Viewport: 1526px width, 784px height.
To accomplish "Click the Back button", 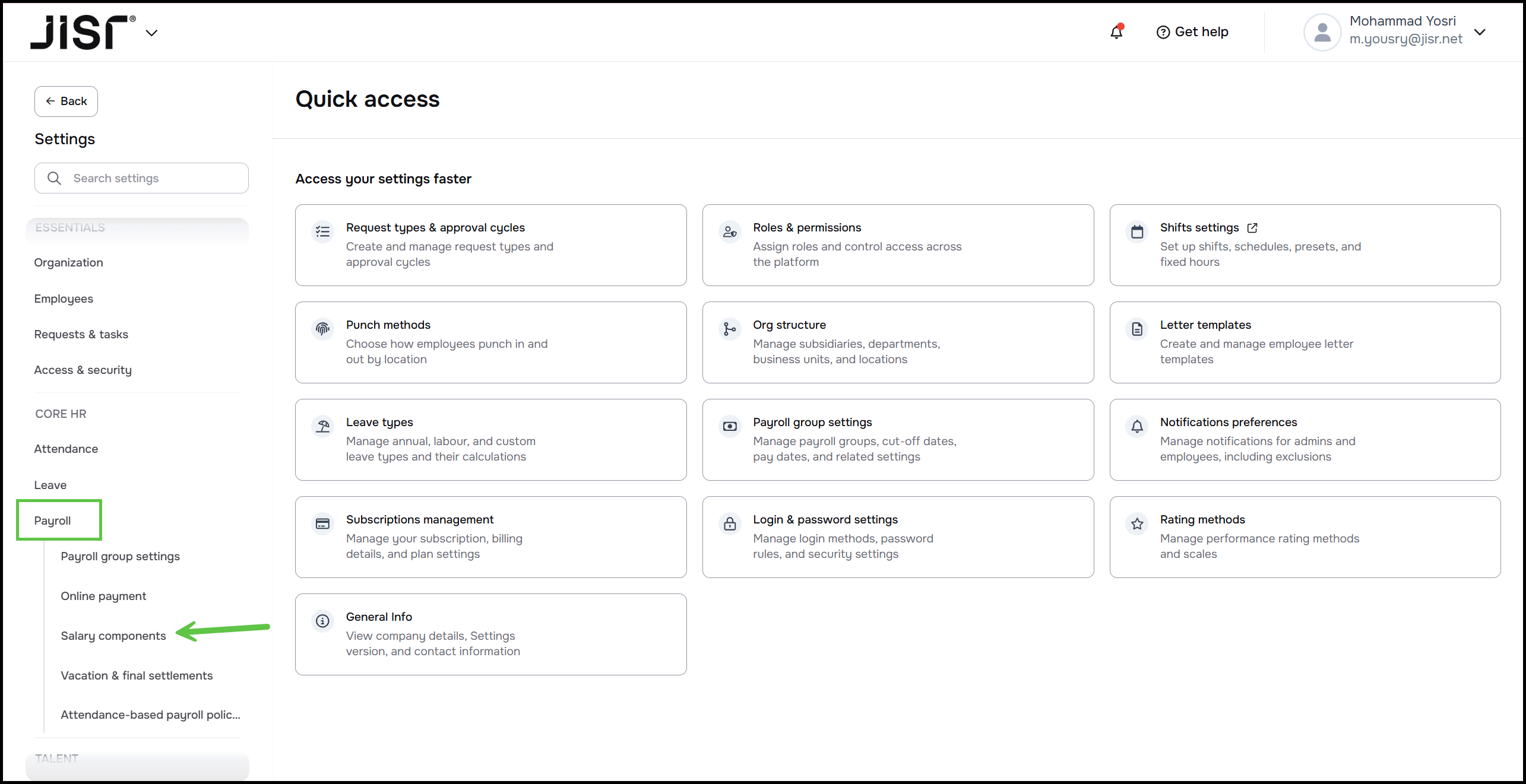I will (x=66, y=101).
